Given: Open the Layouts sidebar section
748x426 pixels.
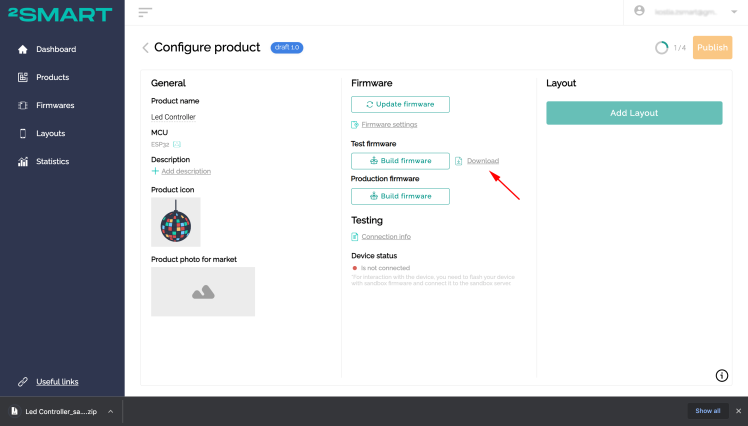Looking at the screenshot, I should click(50, 133).
